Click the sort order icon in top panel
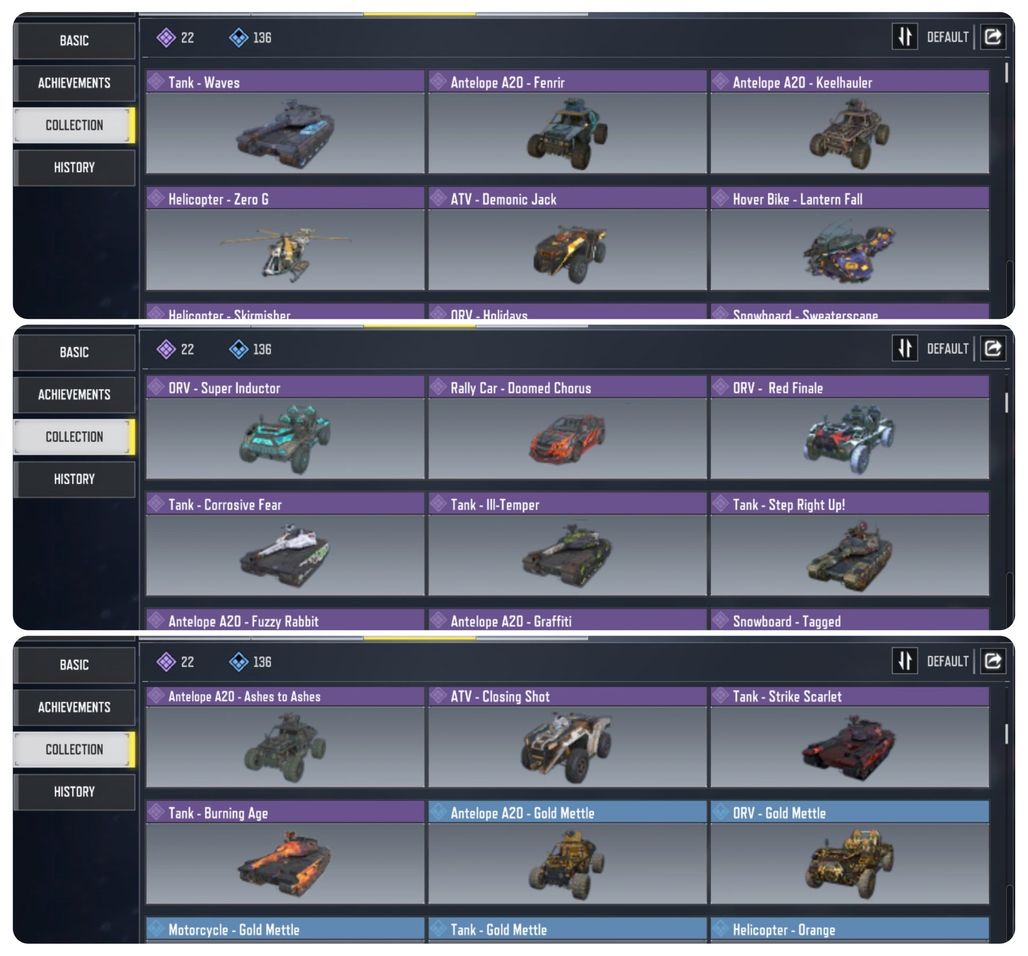The image size is (1028, 956). coord(905,37)
